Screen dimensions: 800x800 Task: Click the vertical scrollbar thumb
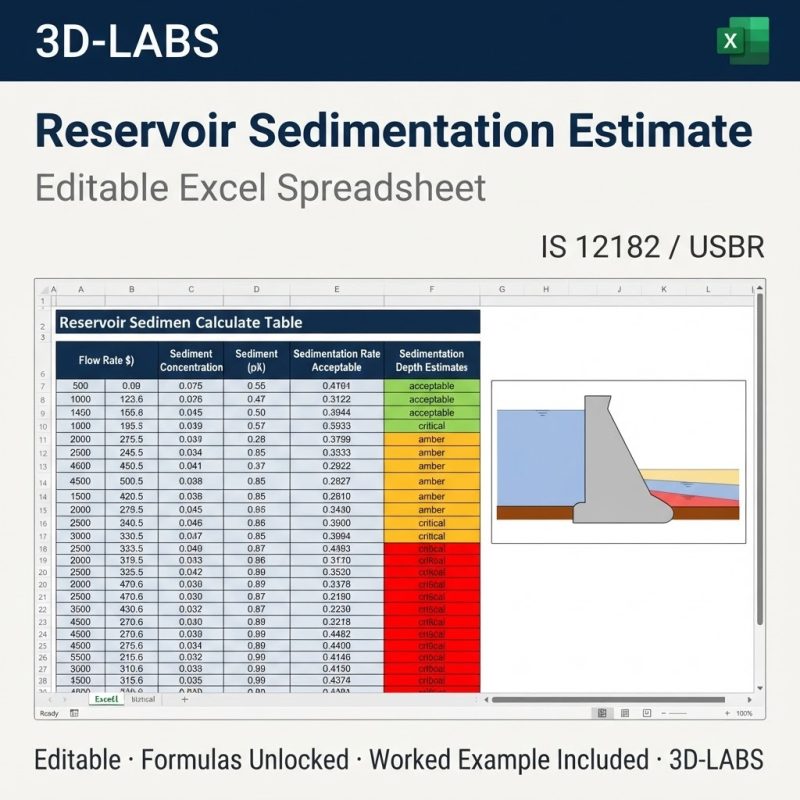point(760,459)
